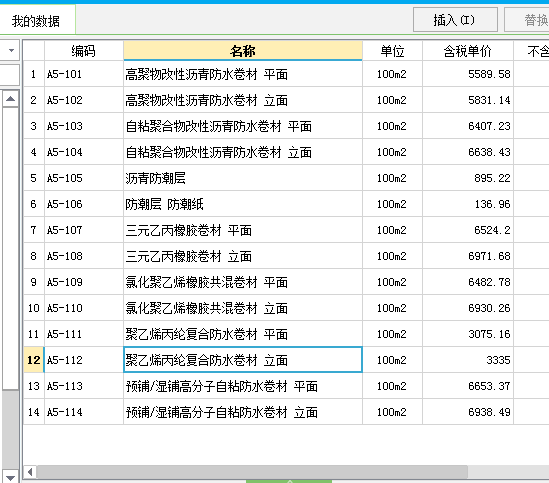Click the 100m2 unit cell in row A5-114
The image size is (549, 483).
(x=392, y=412)
